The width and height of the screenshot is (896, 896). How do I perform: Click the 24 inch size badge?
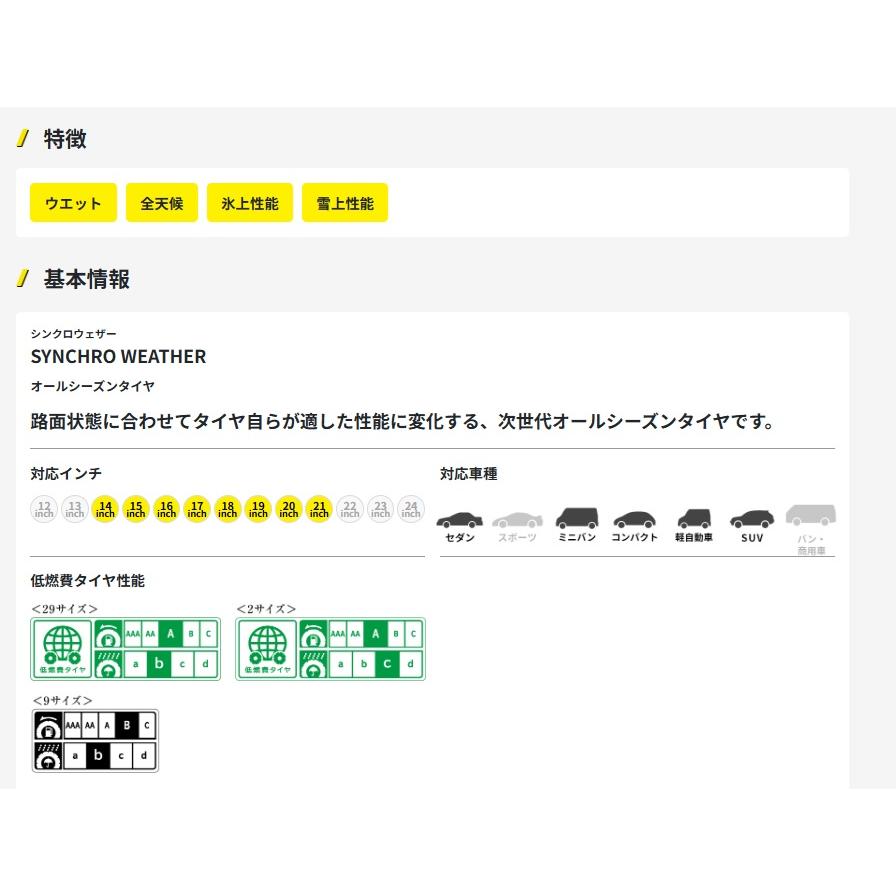coord(411,509)
